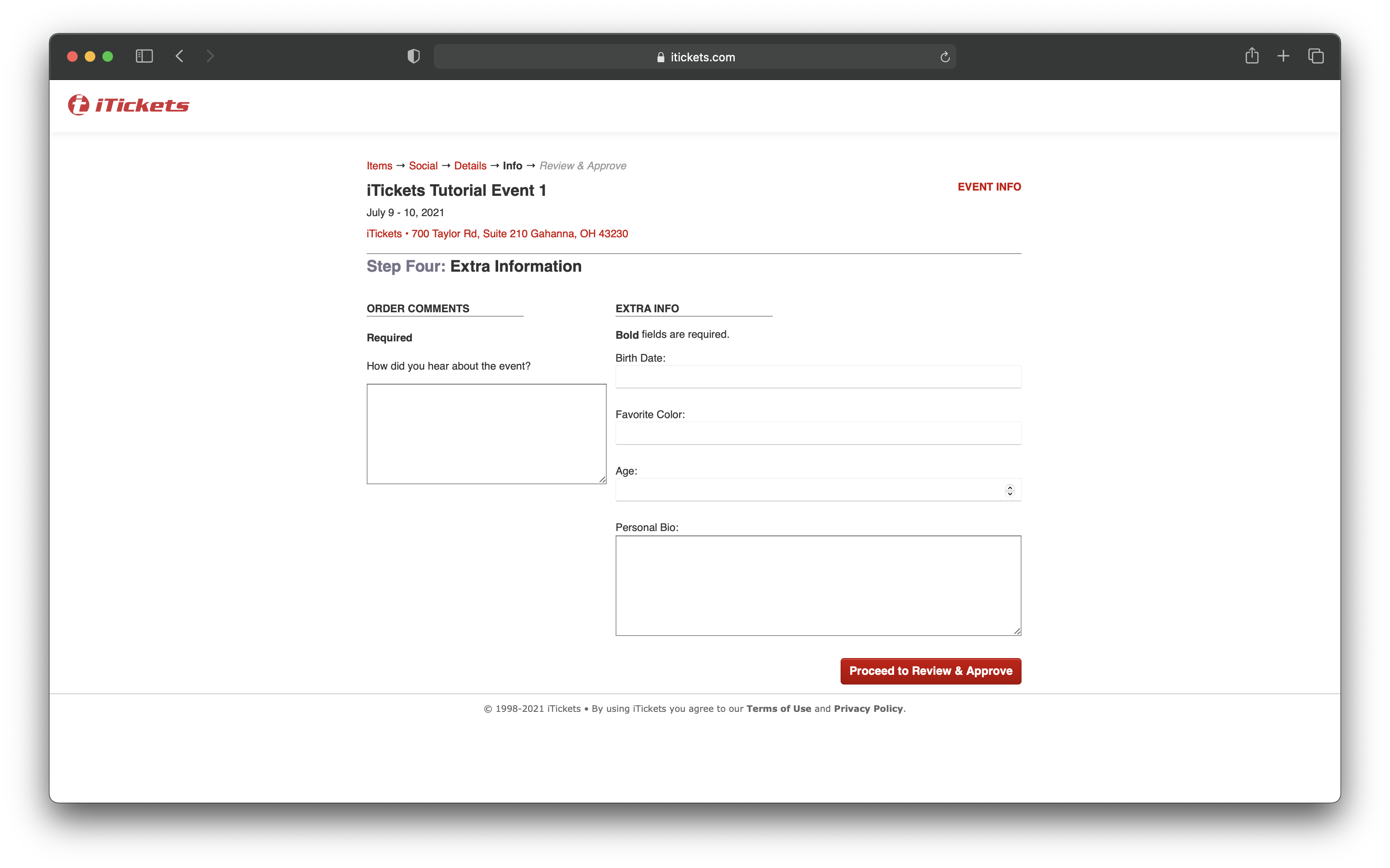Viewport: 1390px width, 868px height.
Task: Click the green fullscreen window button
Action: point(108,56)
